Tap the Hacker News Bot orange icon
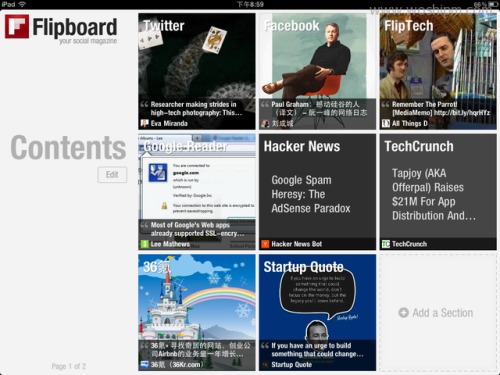This screenshot has width=500, height=375. [x=265, y=244]
